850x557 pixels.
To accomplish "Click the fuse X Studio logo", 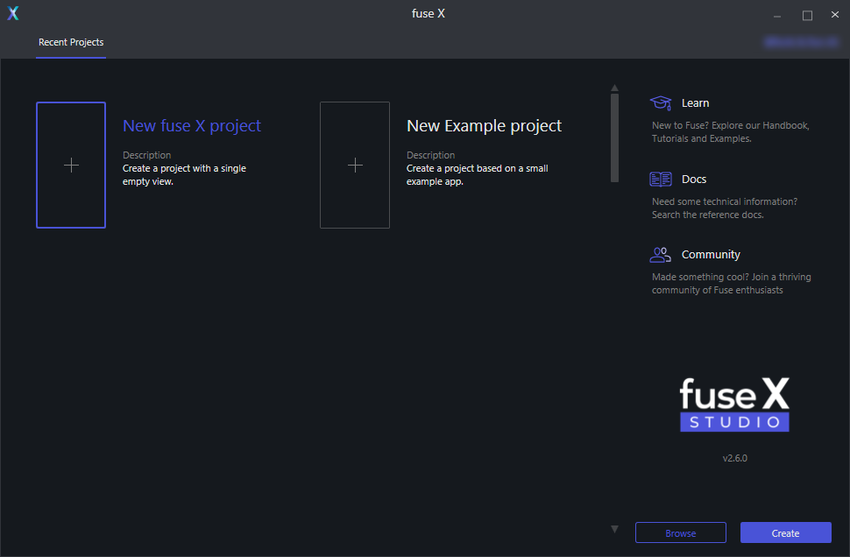I will [735, 404].
